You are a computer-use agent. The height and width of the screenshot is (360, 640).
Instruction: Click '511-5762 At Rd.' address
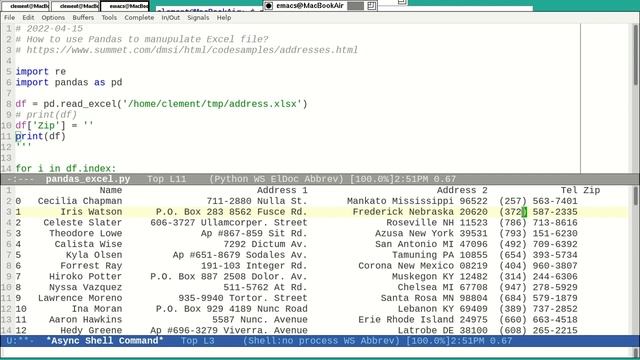tap(265, 287)
